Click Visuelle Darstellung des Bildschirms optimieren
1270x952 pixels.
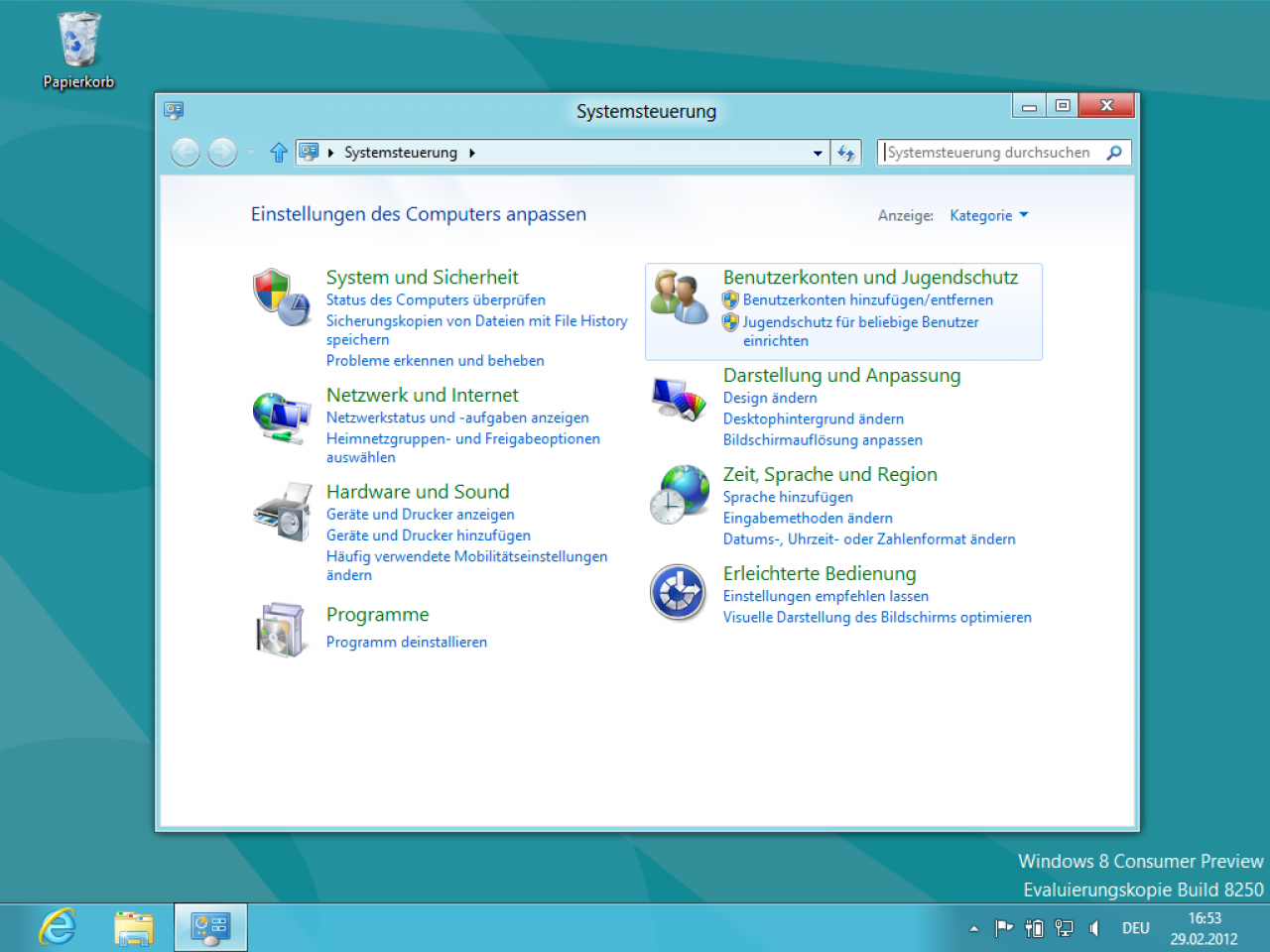tap(877, 618)
